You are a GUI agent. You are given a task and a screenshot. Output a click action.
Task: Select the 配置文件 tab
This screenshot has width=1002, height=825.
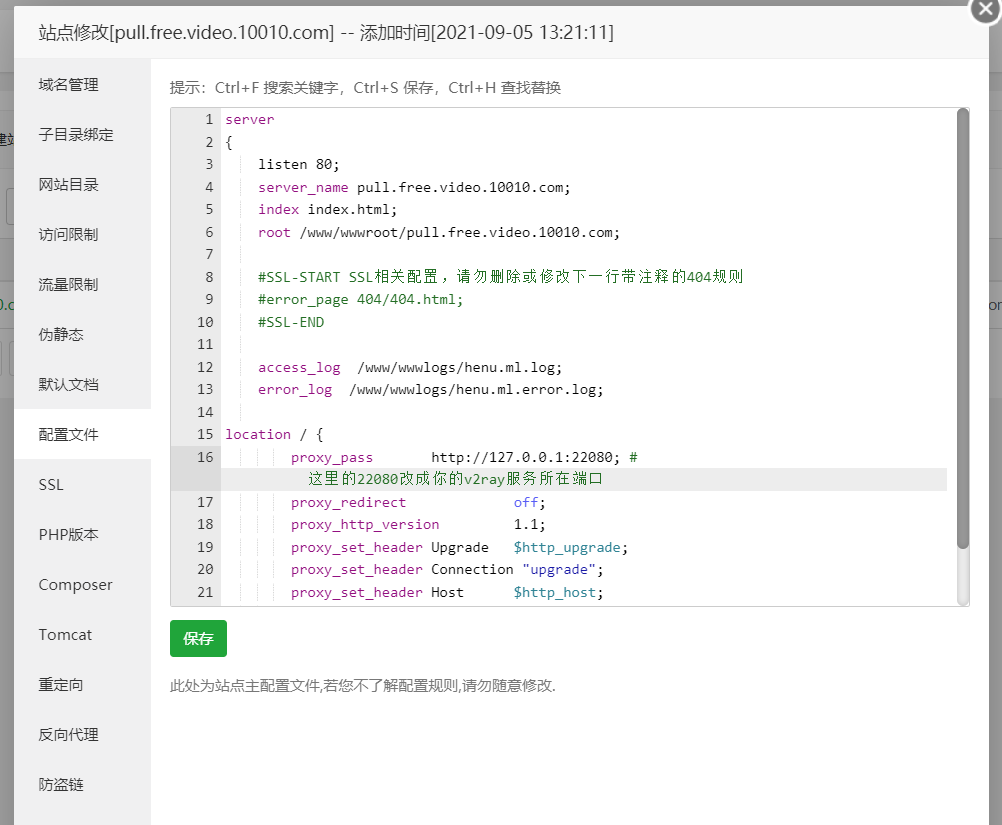click(69, 435)
